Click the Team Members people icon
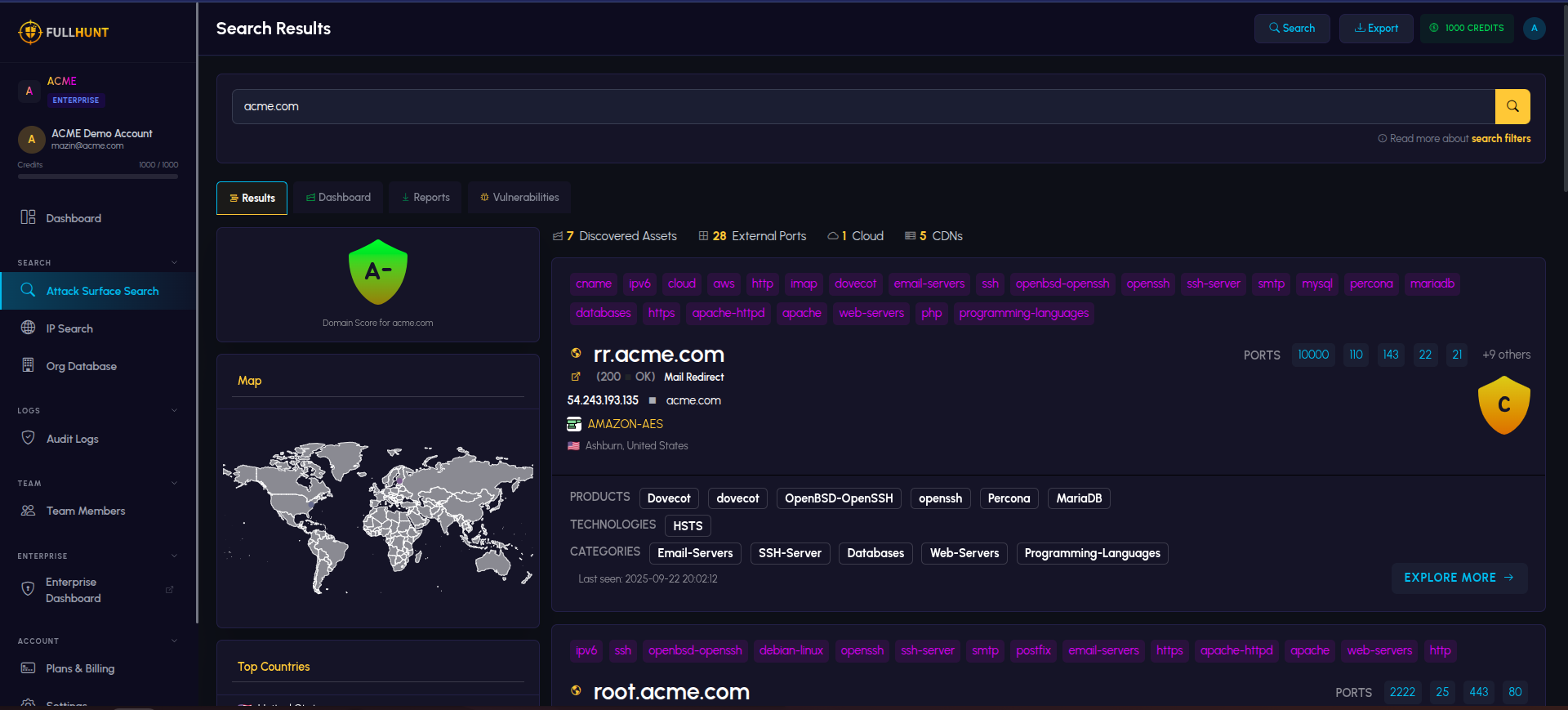 point(28,510)
